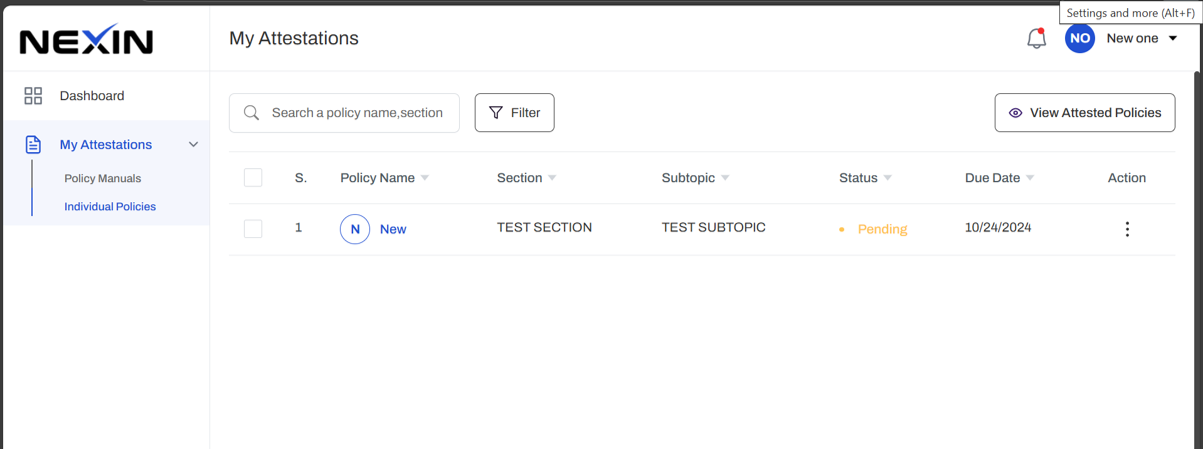Open the New one user dropdown arrow
The height and width of the screenshot is (449, 1203).
pos(1173,39)
